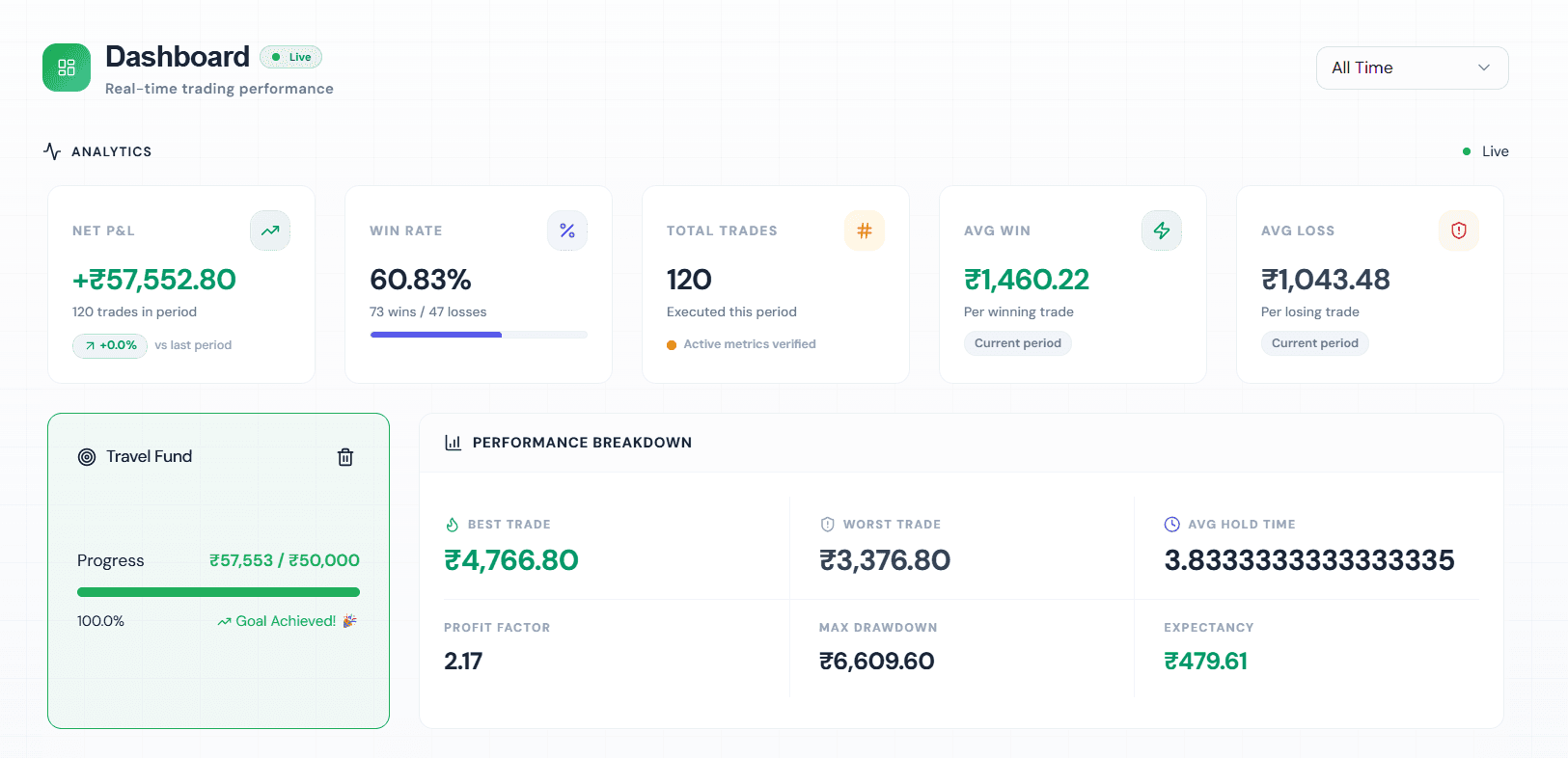Image resolution: width=1568 pixels, height=758 pixels.
Task: Click the Goal Achieved! message
Action: [x=287, y=621]
